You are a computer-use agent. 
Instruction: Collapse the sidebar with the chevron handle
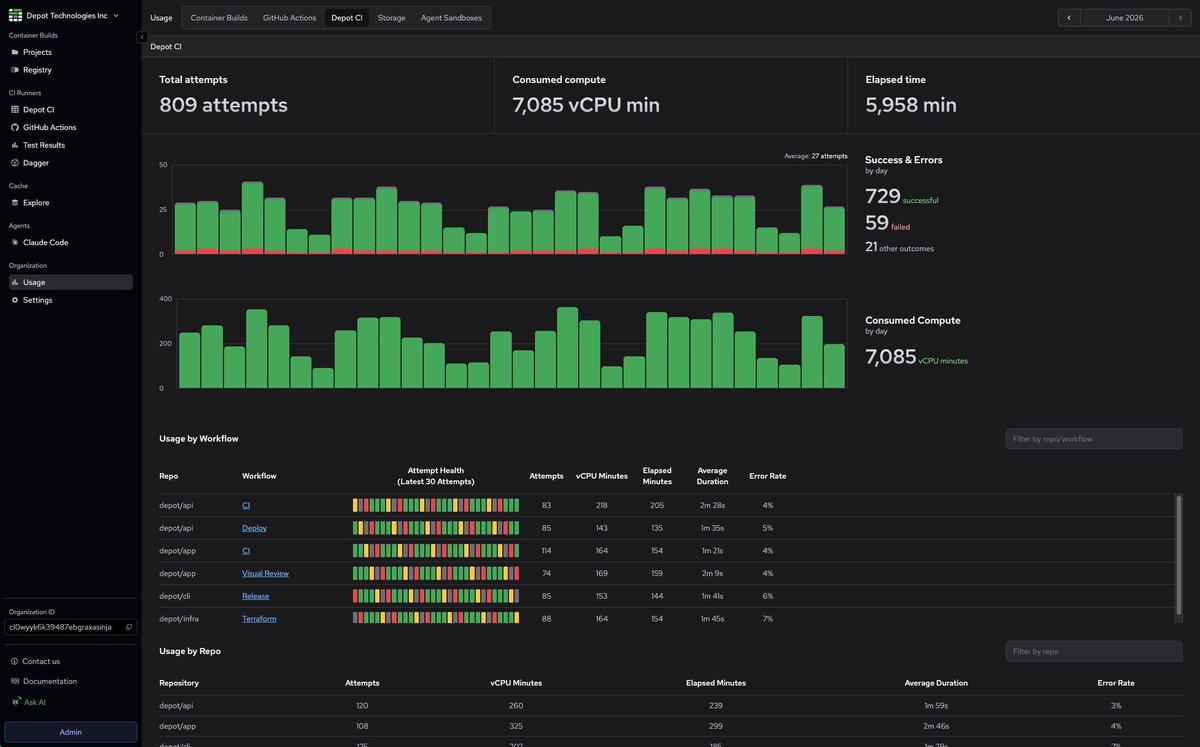[x=141, y=37]
